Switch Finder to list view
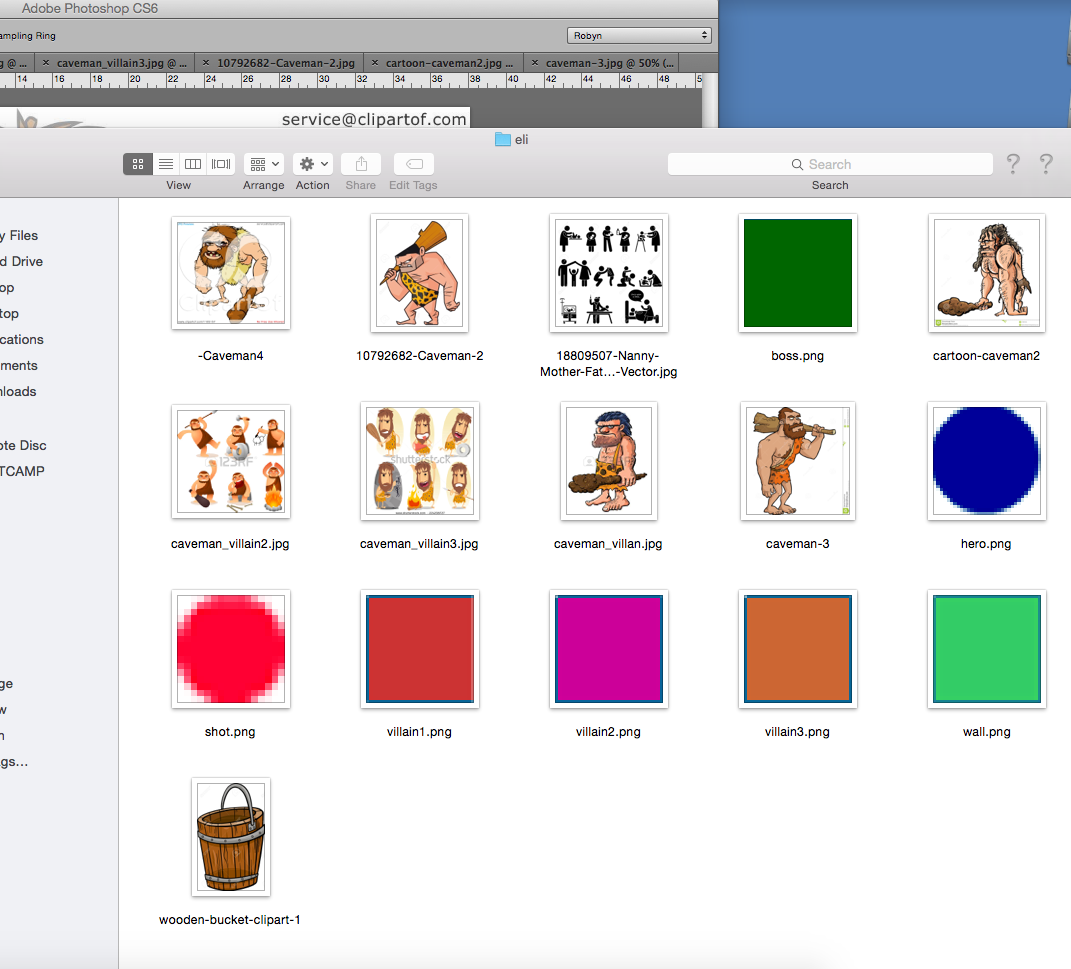Screen dimensions: 1071x969 click(x=166, y=164)
